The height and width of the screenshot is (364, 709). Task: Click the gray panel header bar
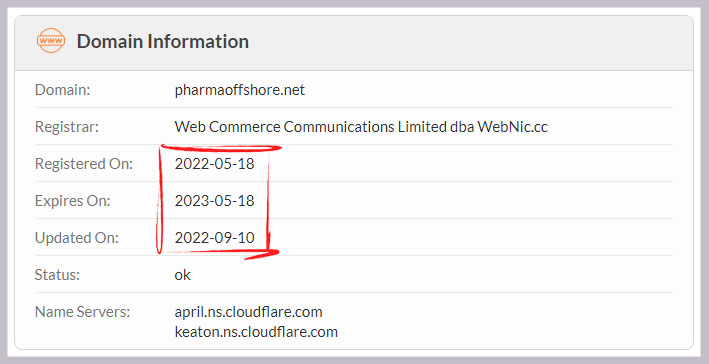pos(354,43)
